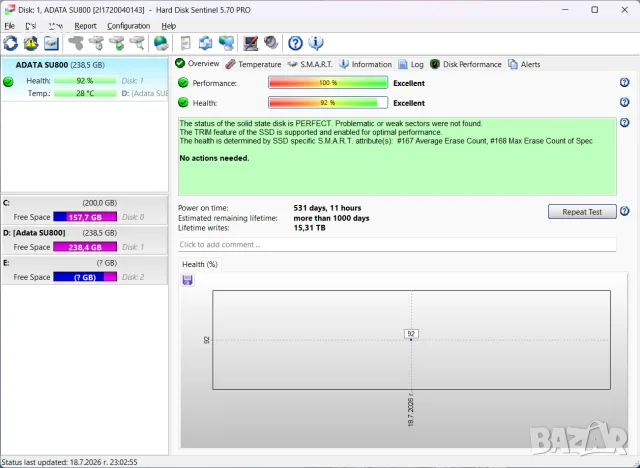Screen dimensions: 640x468
Task: Switch to the Temperature tab
Action: [253, 64]
